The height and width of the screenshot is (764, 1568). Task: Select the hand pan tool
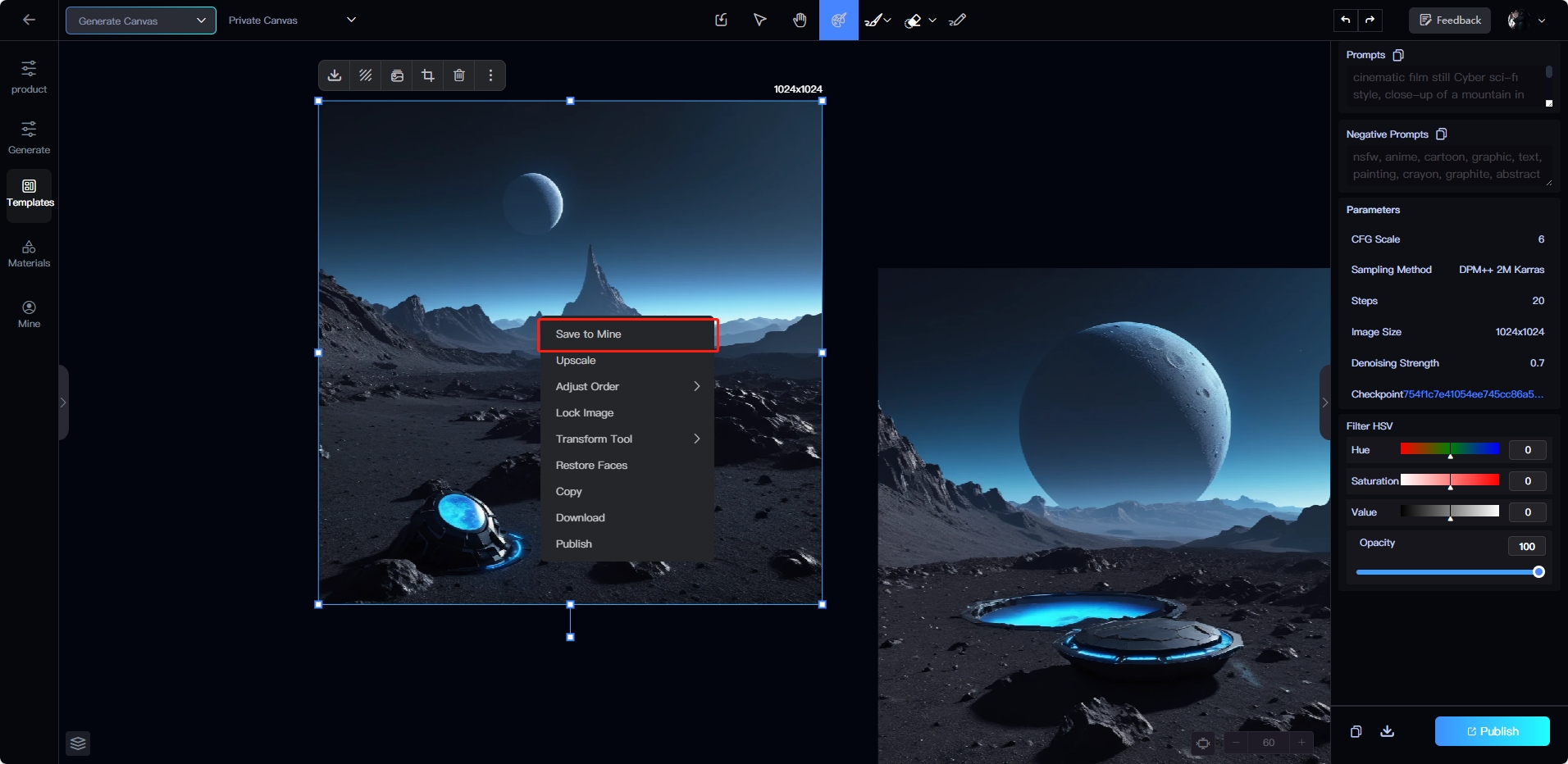pyautogui.click(x=800, y=20)
